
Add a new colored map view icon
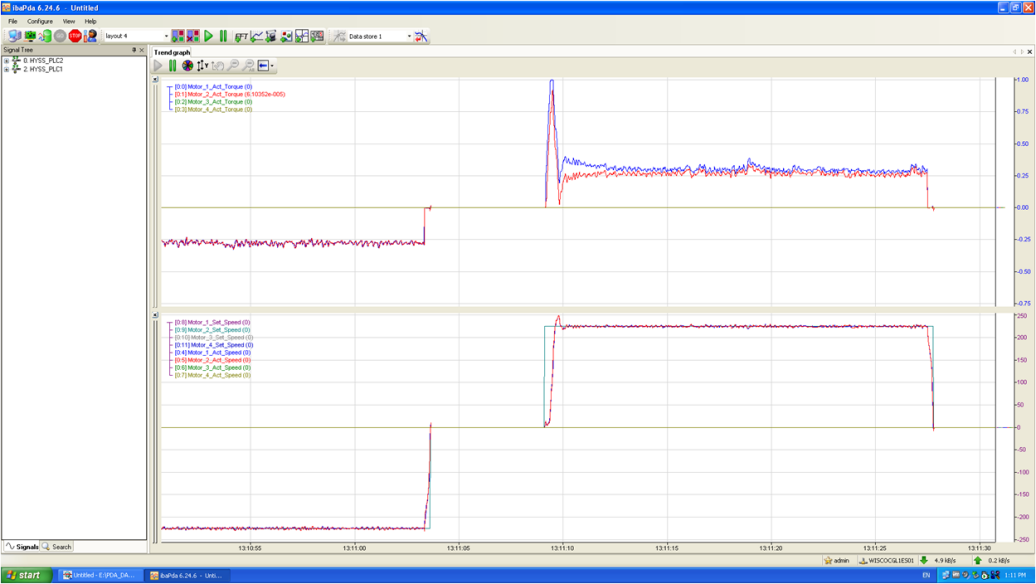pos(286,36)
